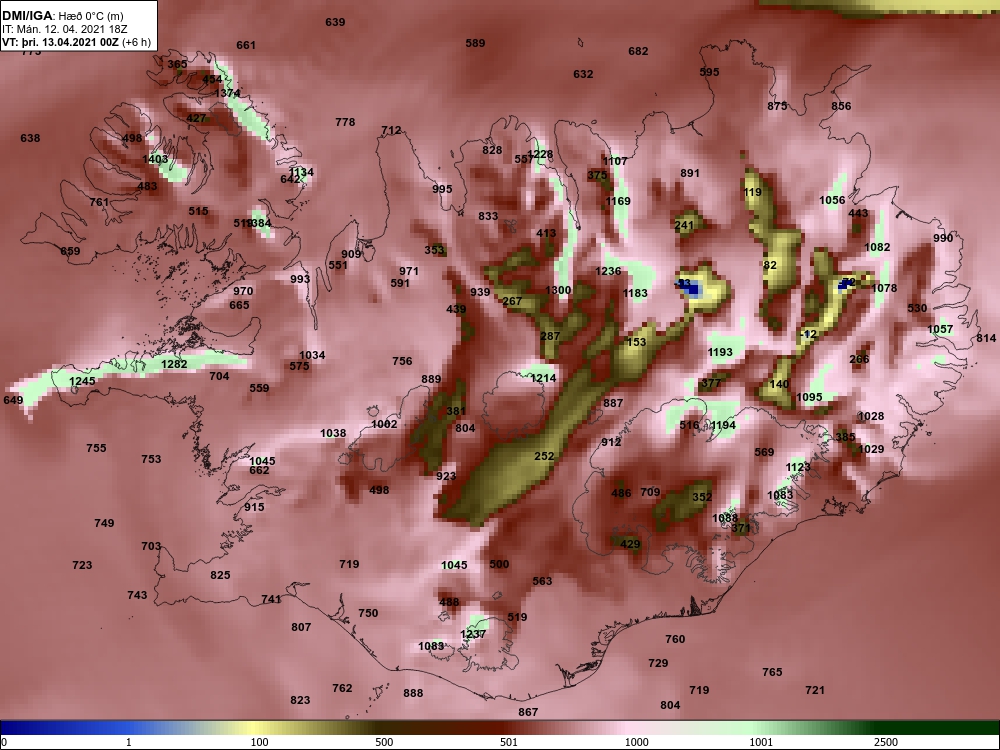The width and height of the screenshot is (1000, 750).
Task: Click the 1000 label on the color scale
Action: (636, 742)
